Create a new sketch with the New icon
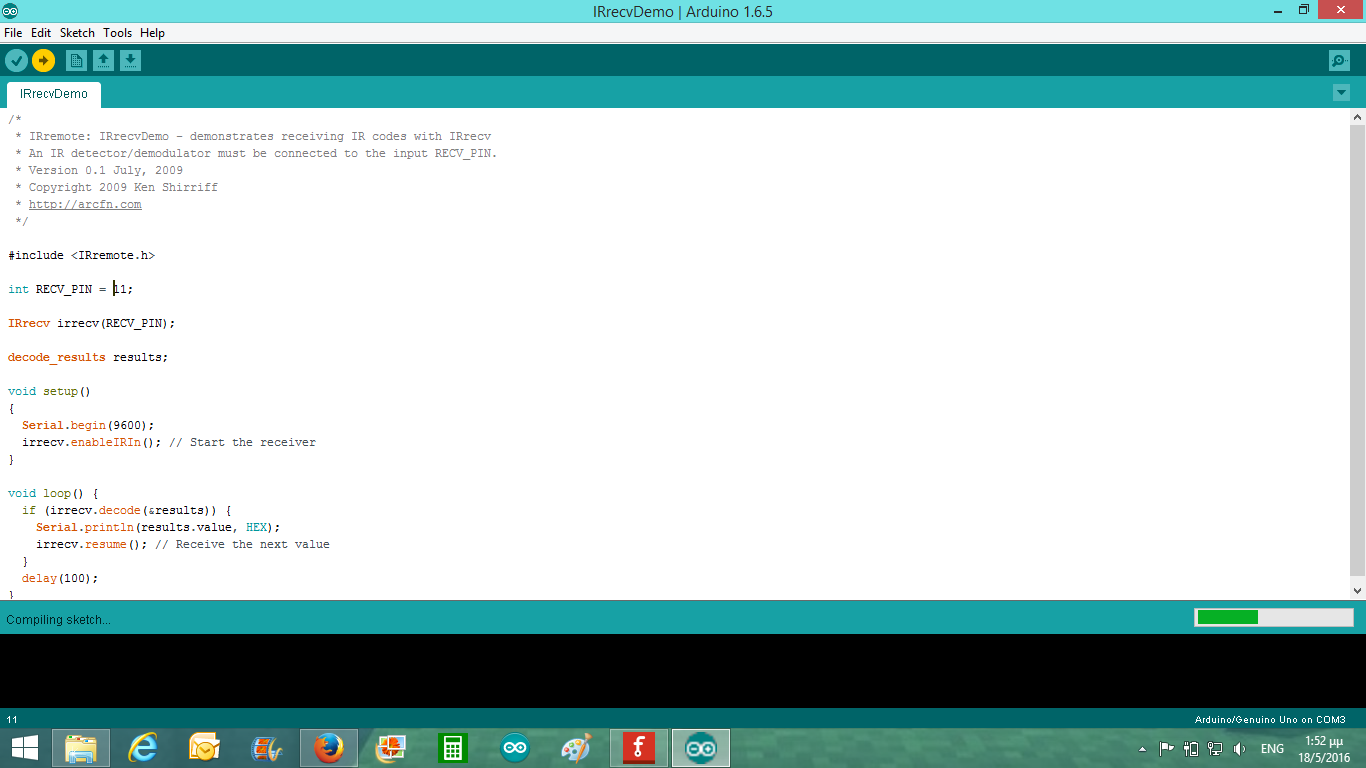This screenshot has width=1366, height=768. 76,61
